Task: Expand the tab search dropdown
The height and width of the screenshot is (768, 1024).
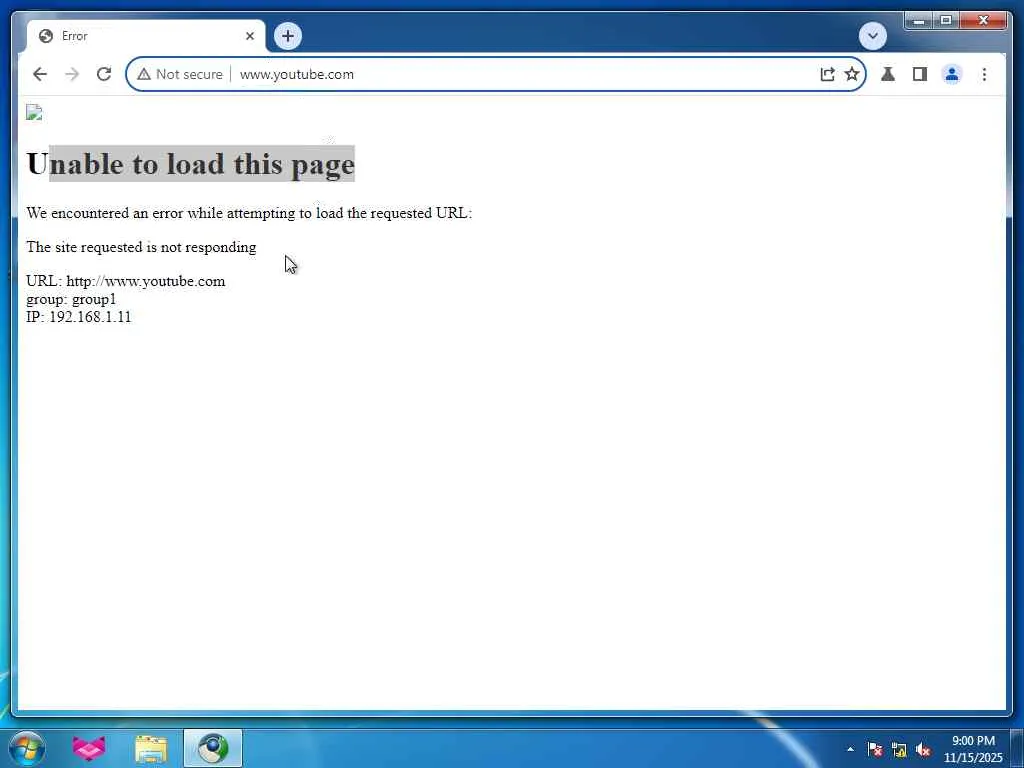Action: coord(872,36)
